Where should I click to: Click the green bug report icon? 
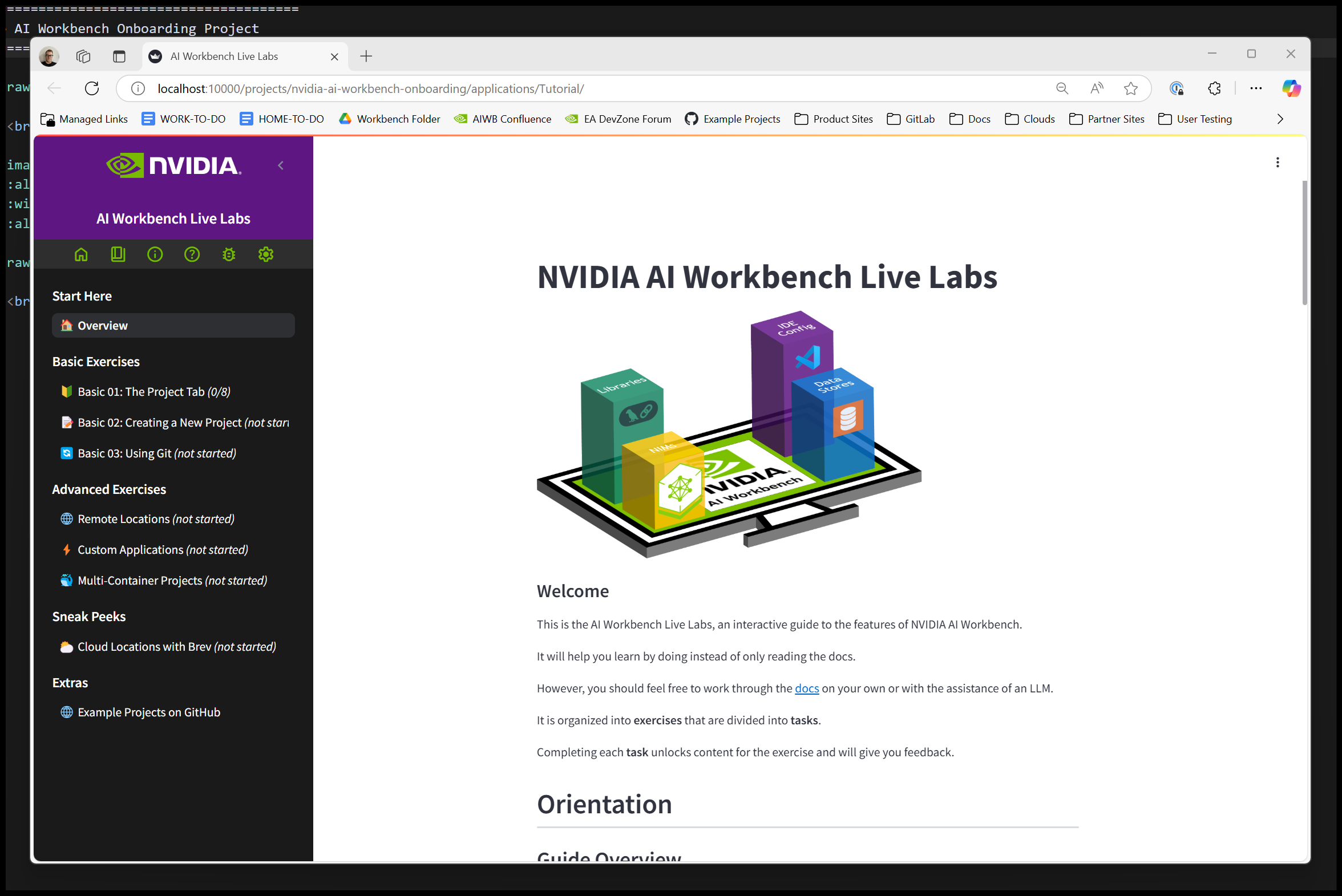pyautogui.click(x=229, y=254)
